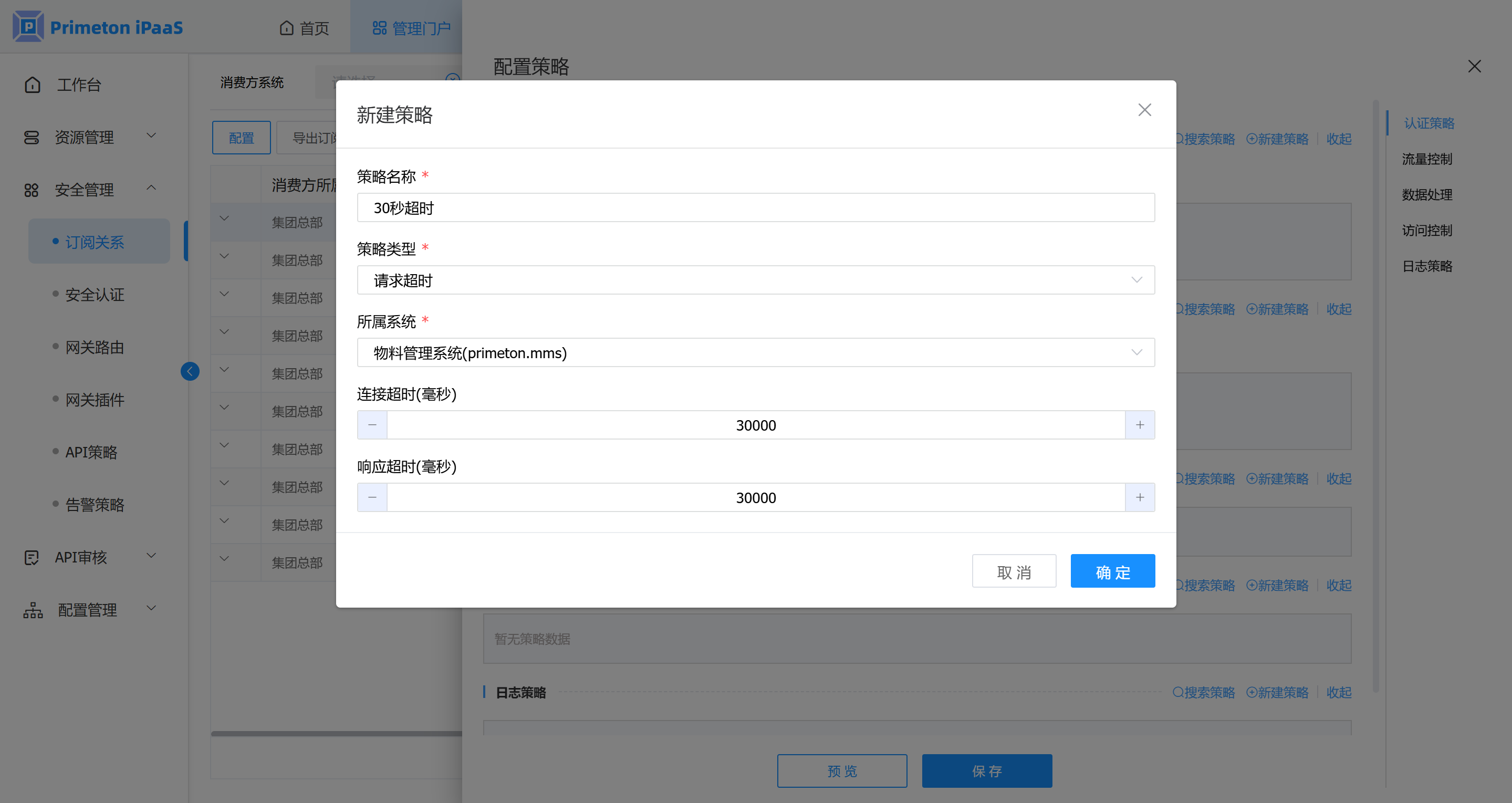Viewport: 1512px width, 803px height.
Task: Click the 工作台 home icon
Action: 33,85
